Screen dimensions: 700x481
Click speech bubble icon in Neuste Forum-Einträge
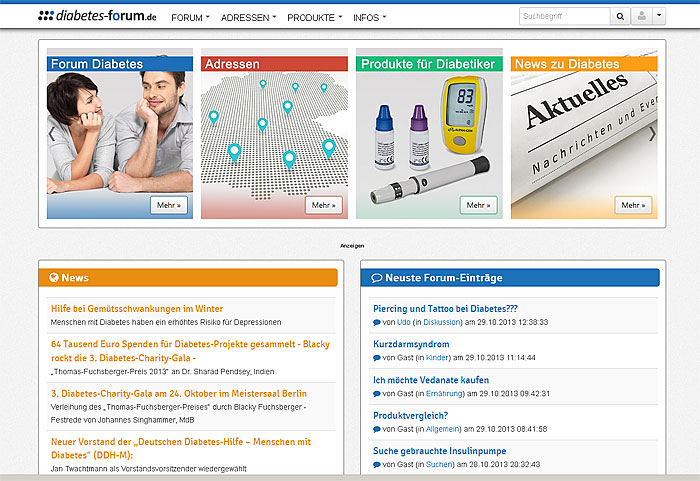click(376, 278)
